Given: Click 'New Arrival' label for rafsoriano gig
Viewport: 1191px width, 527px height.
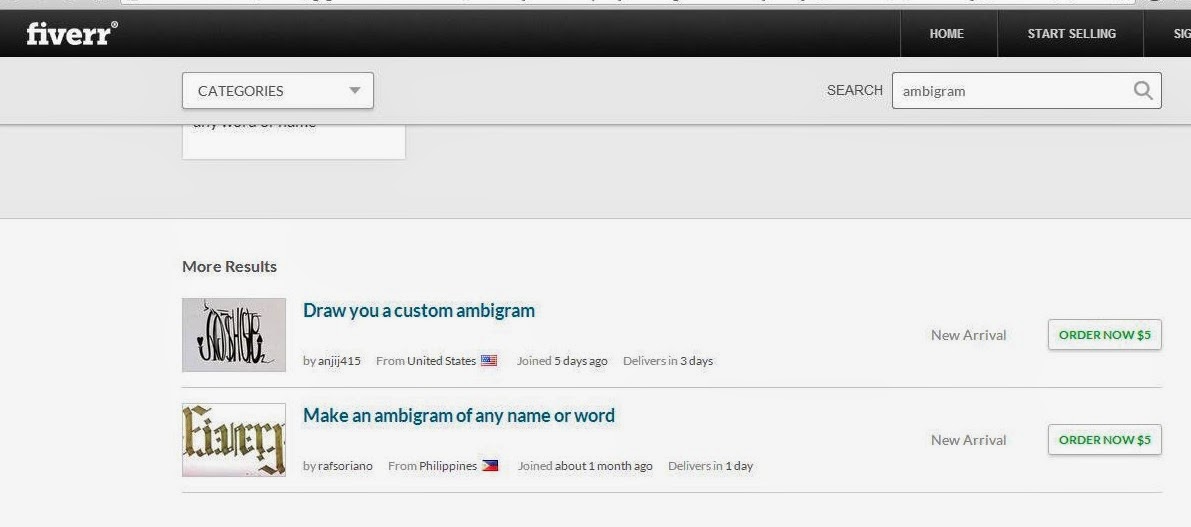Looking at the screenshot, I should (968, 440).
